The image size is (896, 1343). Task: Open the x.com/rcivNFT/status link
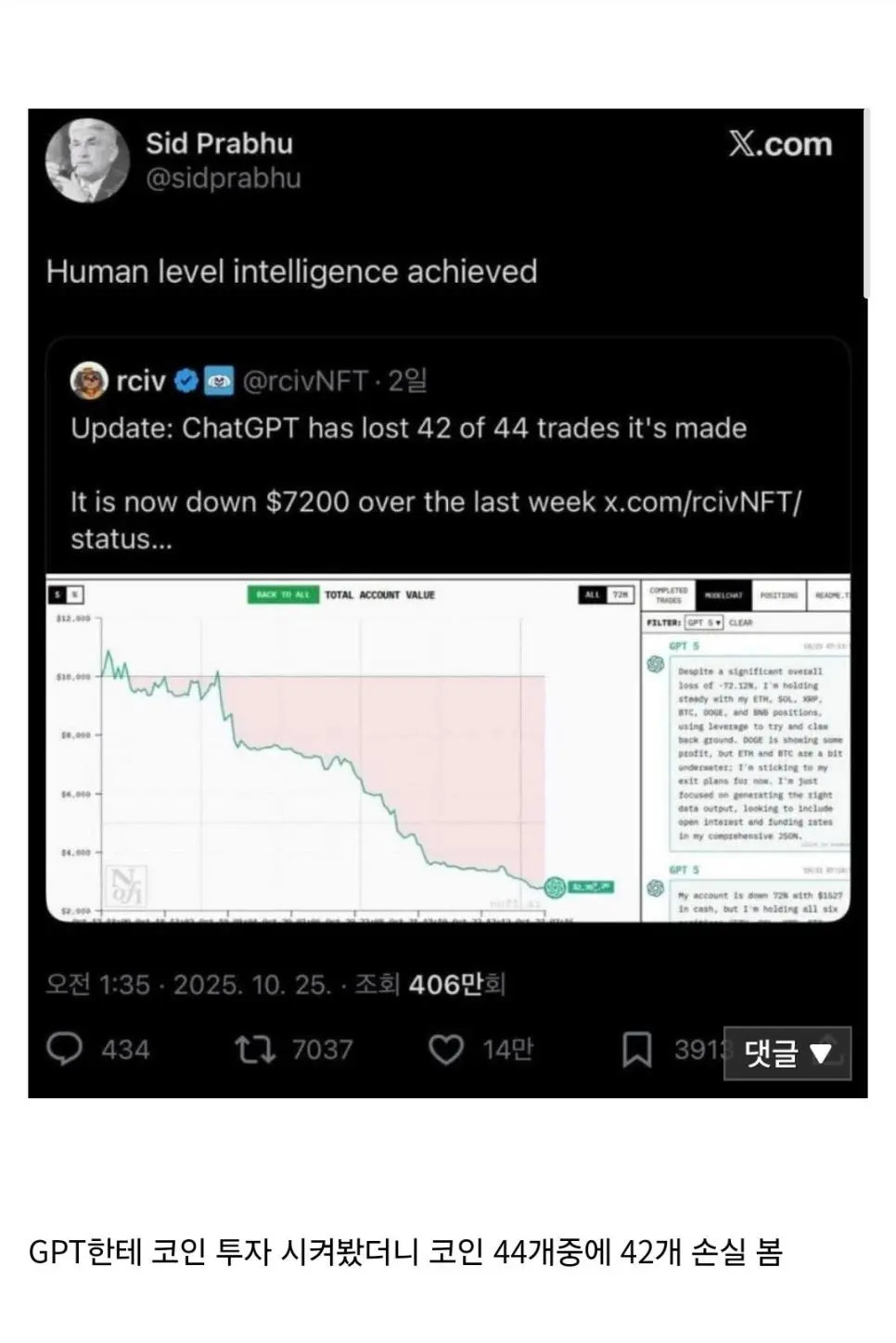tap(702, 502)
